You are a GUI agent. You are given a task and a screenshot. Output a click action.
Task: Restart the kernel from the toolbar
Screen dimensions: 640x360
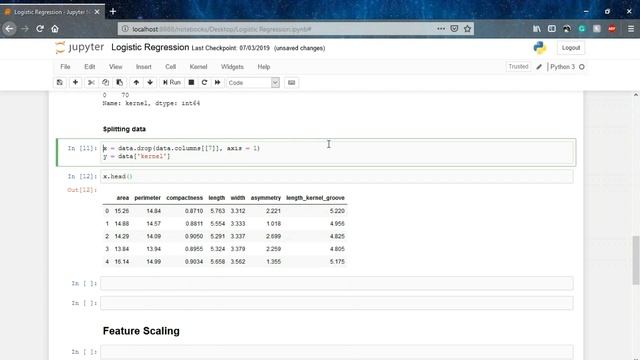(x=204, y=82)
